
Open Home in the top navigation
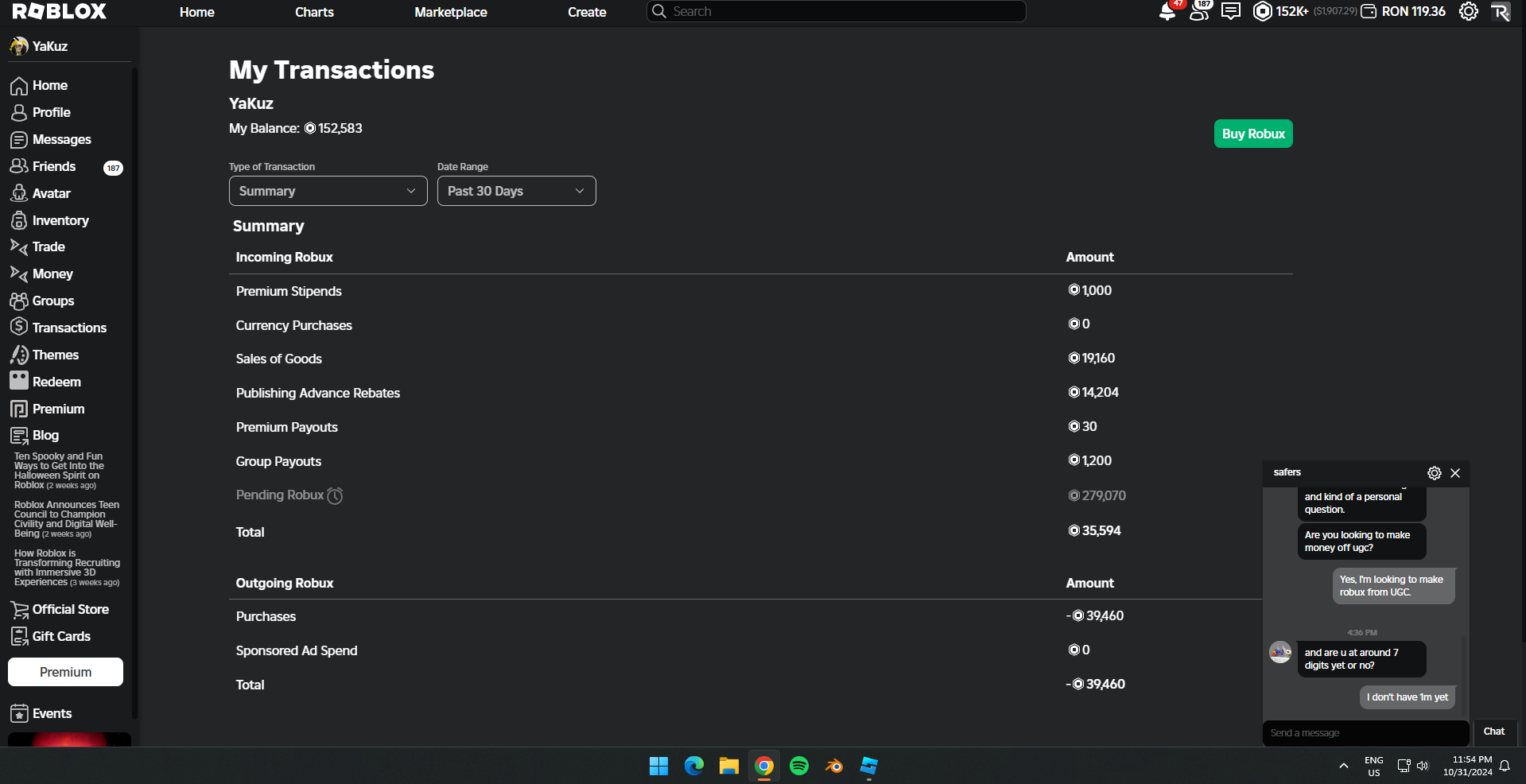pyautogui.click(x=197, y=12)
